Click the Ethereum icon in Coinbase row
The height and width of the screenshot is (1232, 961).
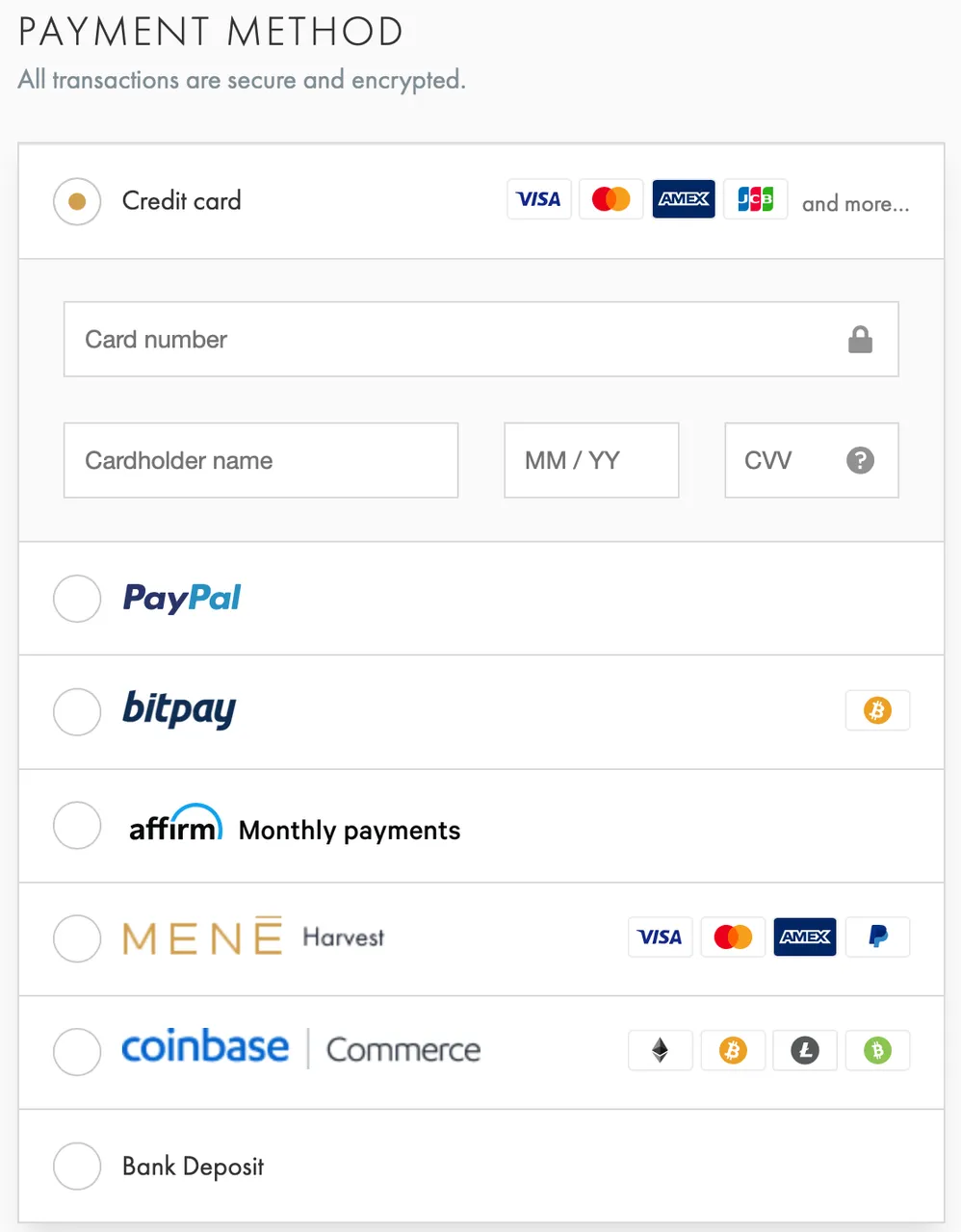[x=660, y=1050]
